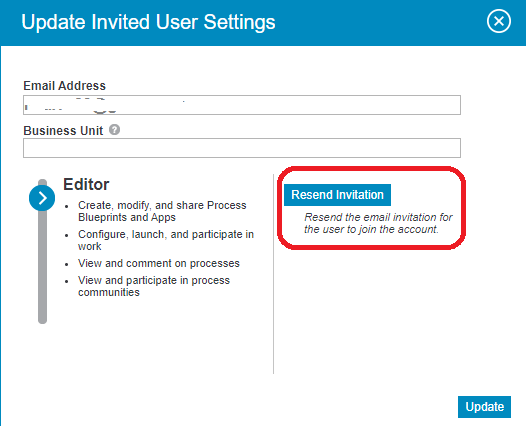The width and height of the screenshot is (526, 426).
Task: Click the Business Unit label text
Action: [63, 130]
